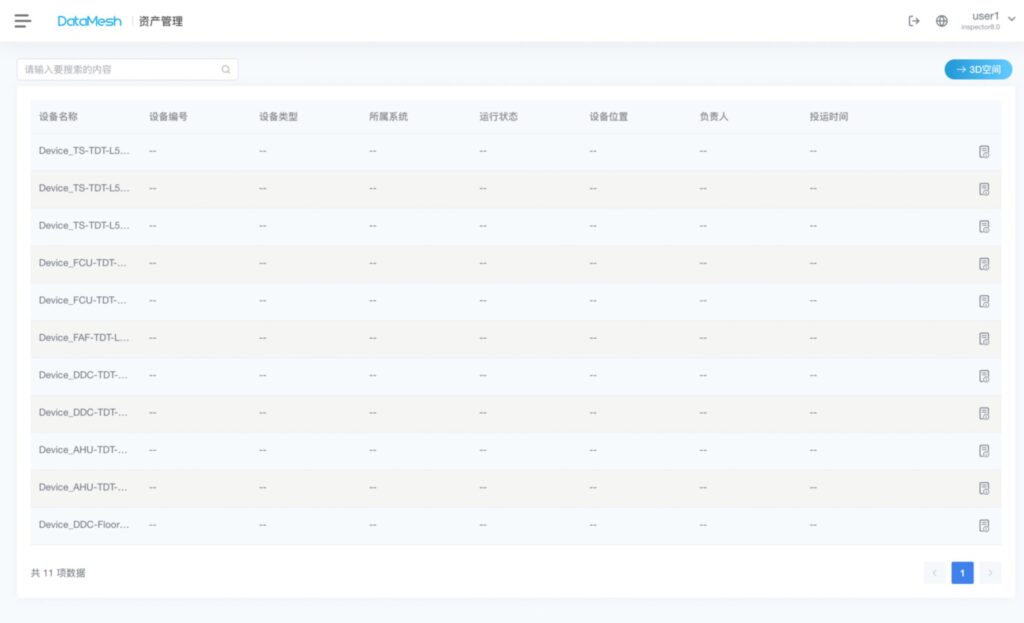Viewport: 1024px width, 623px height.
Task: Click details icon of first Device_TS-TDT-L5 row
Action: [984, 151]
